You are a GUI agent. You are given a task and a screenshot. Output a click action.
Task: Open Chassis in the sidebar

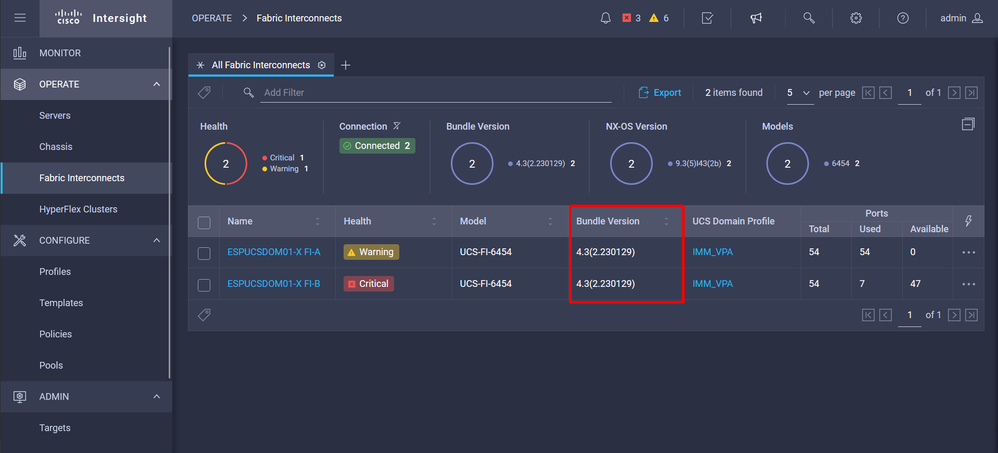coord(85,147)
